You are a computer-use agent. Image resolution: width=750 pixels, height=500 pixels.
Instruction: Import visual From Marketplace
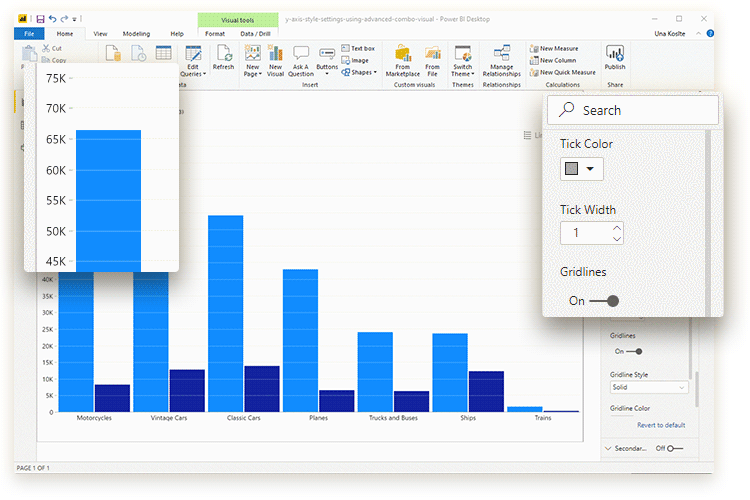coord(403,61)
